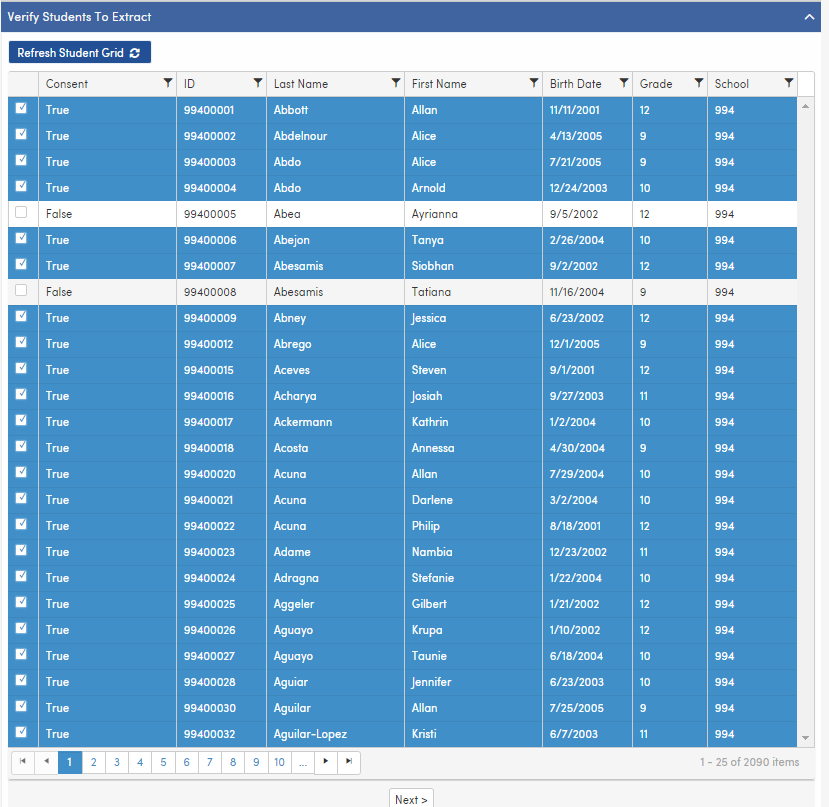Collapse the Verify Students To Extract panel
The height and width of the screenshot is (807, 829).
click(x=809, y=17)
